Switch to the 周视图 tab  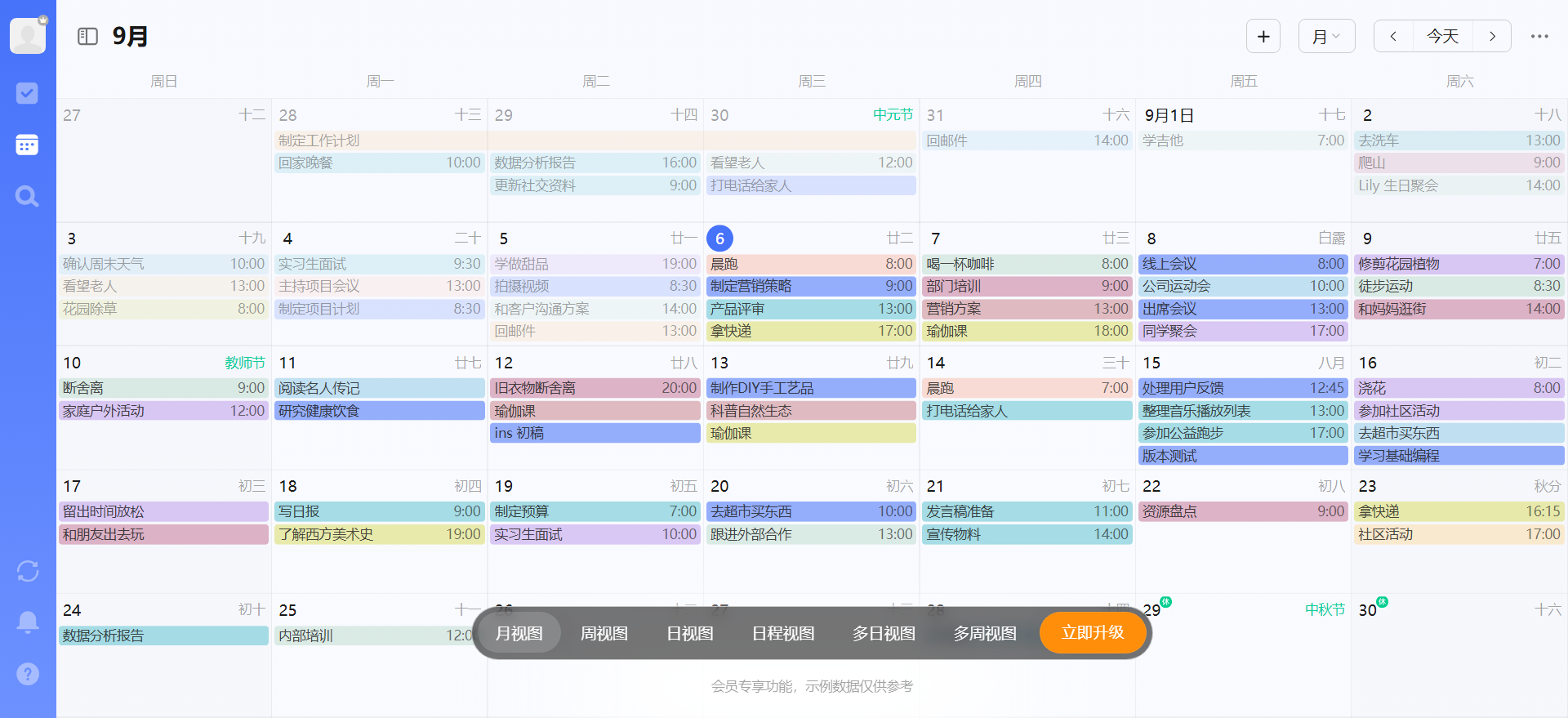pos(604,633)
